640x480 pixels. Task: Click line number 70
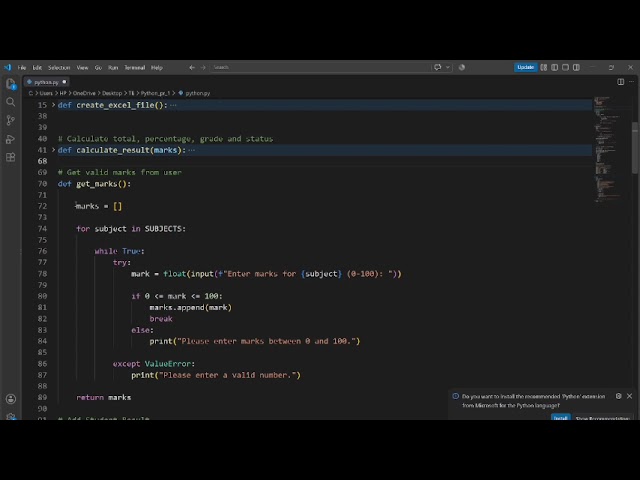coord(42,184)
